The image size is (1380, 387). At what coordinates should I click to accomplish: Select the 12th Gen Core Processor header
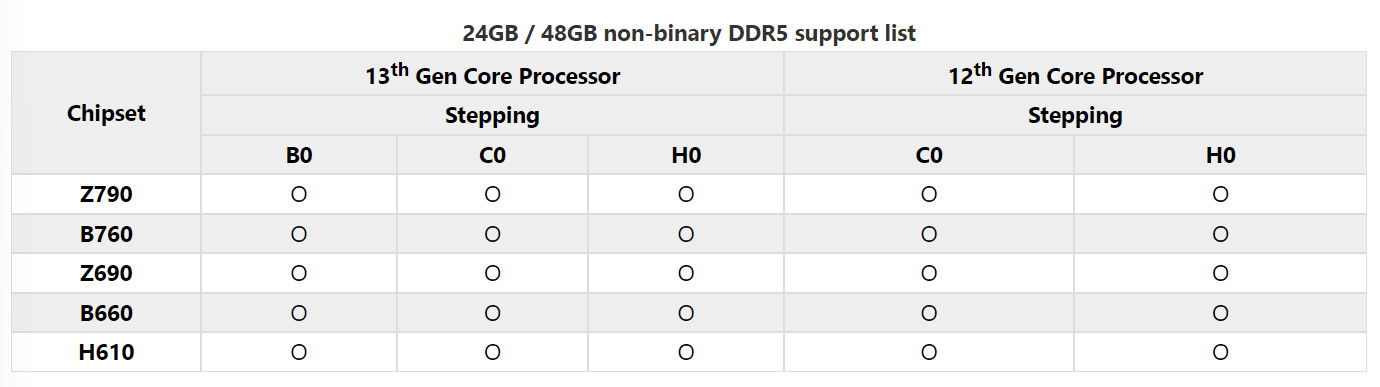[1075, 75]
